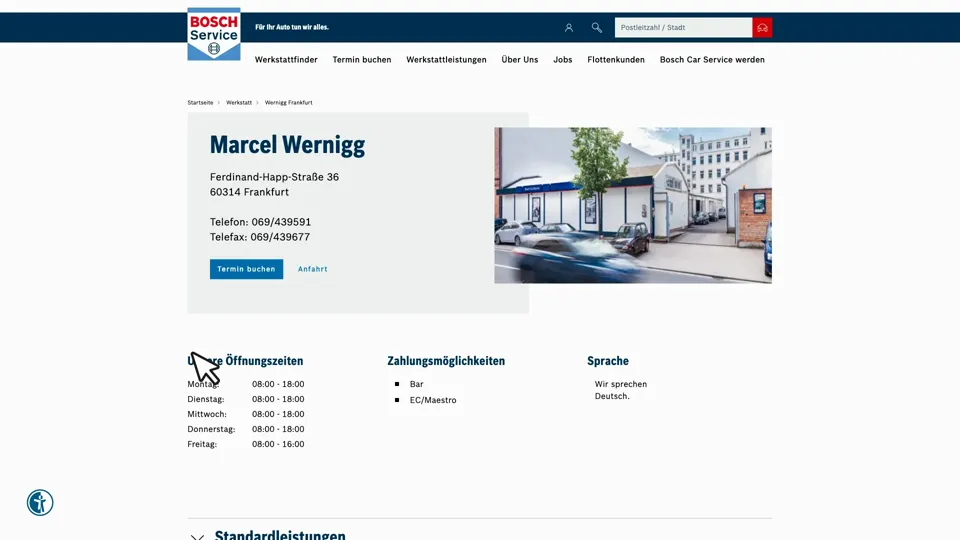Open the Jobs menu item

(x=563, y=59)
